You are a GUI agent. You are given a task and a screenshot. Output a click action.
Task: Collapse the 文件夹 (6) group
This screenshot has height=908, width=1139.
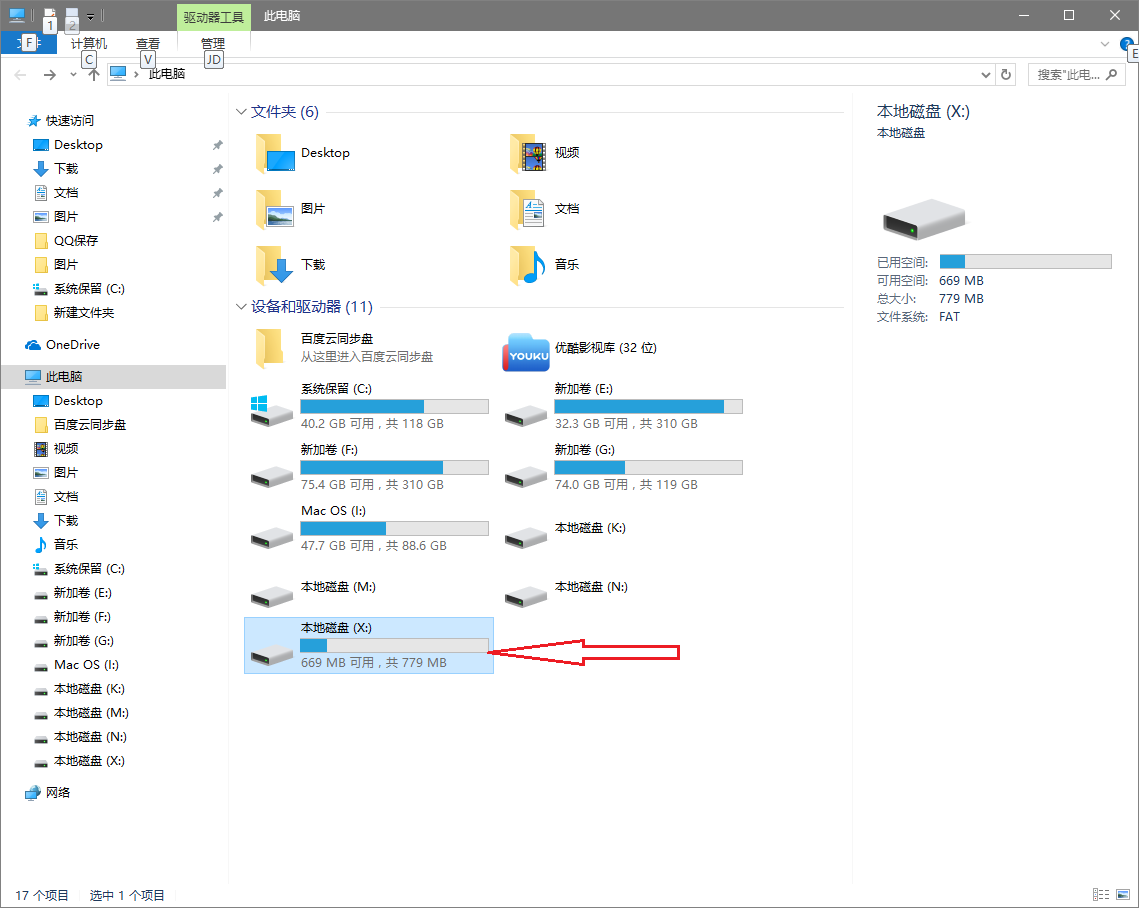[241, 112]
